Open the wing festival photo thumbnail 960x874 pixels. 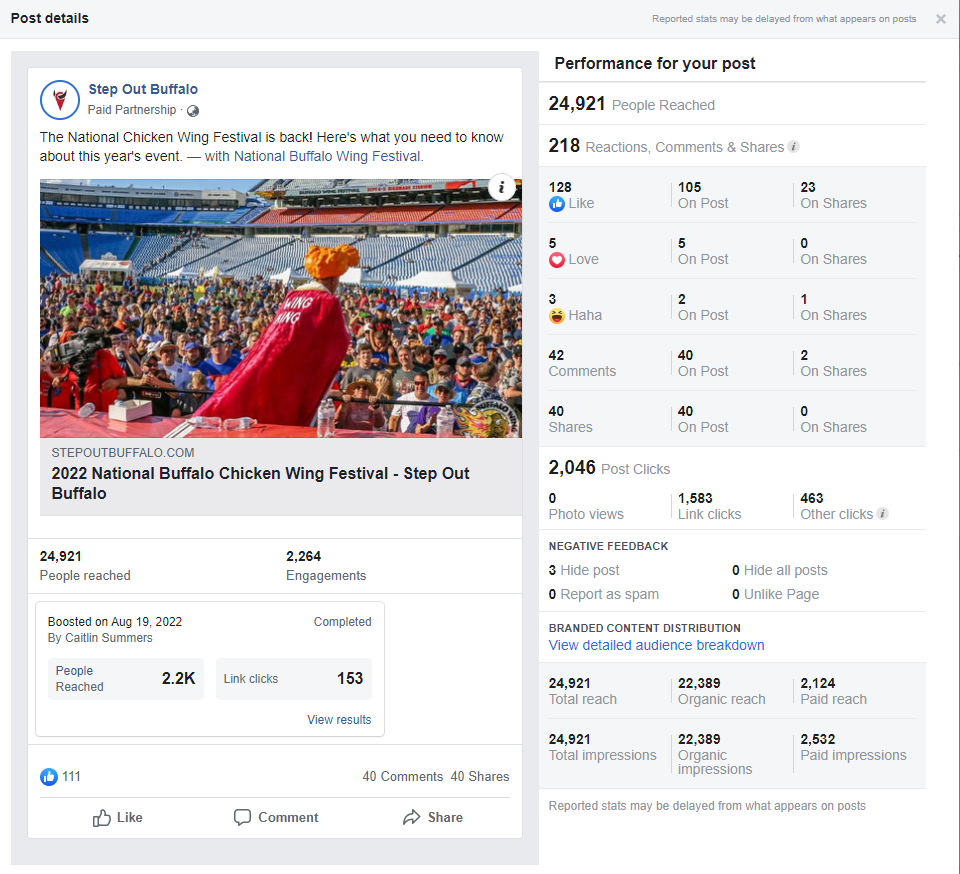click(281, 308)
